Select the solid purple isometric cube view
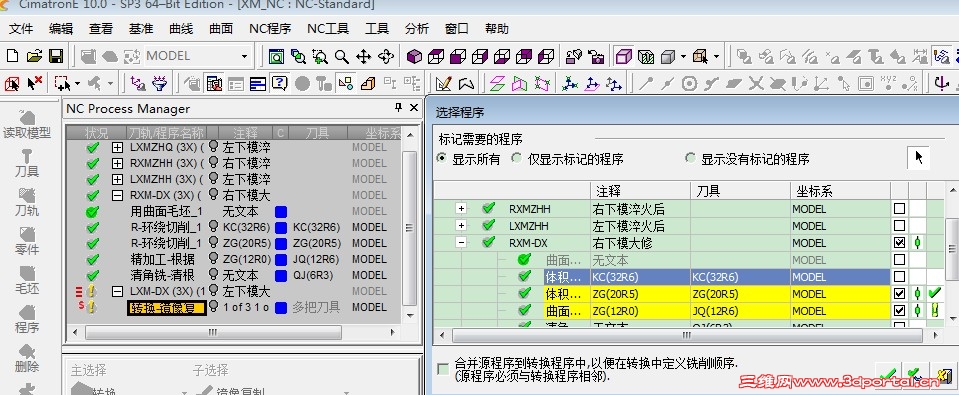Image resolution: width=959 pixels, height=395 pixels. tap(415, 57)
